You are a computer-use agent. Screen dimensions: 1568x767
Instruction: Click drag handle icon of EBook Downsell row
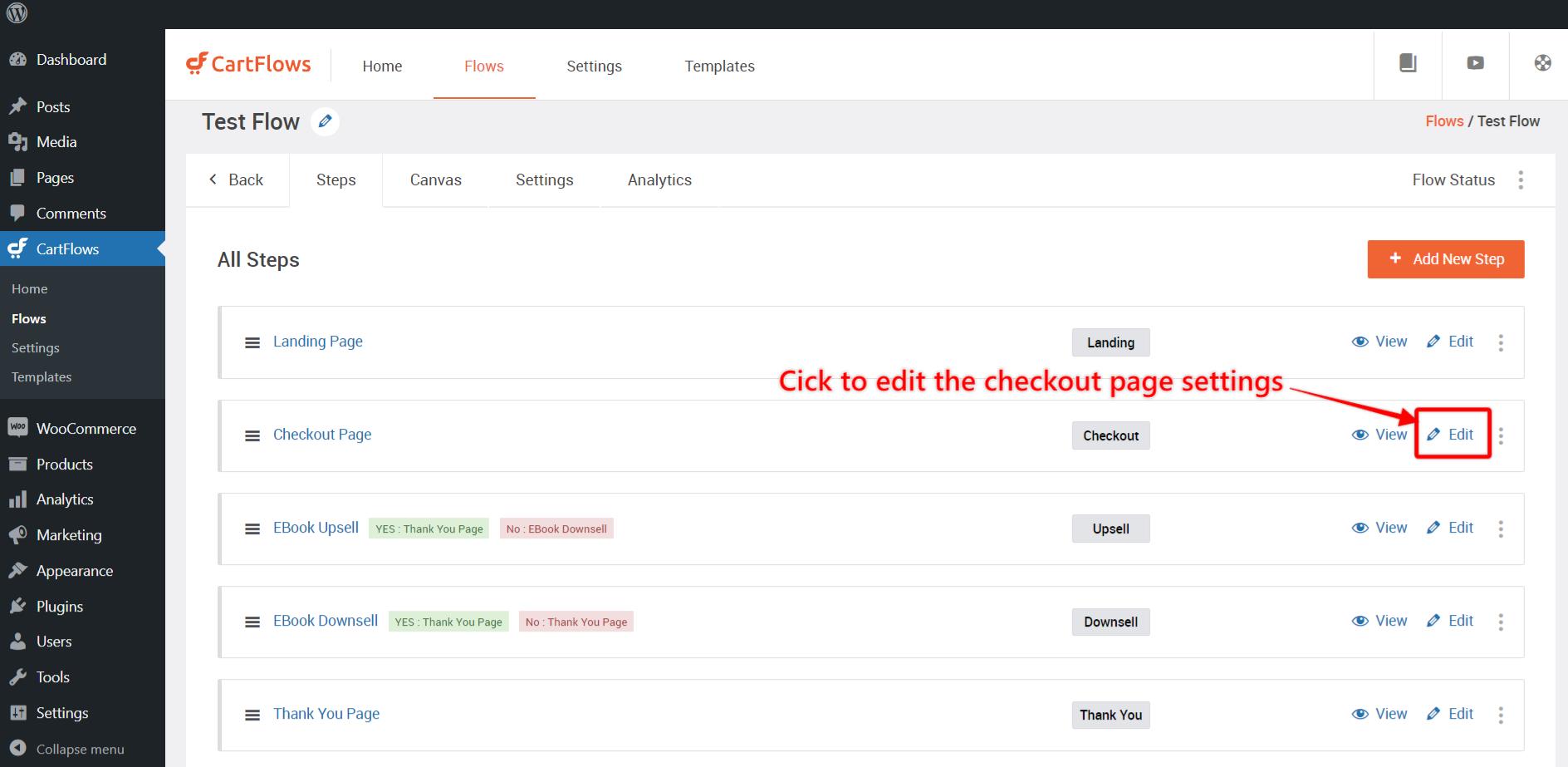pyautogui.click(x=252, y=622)
